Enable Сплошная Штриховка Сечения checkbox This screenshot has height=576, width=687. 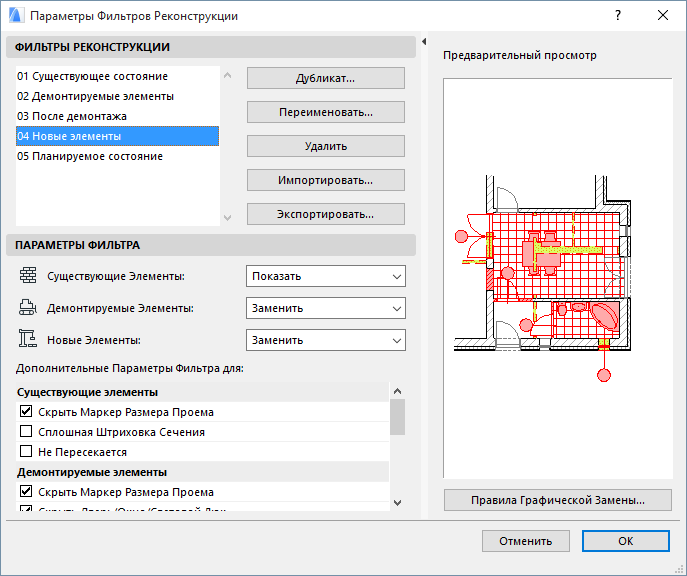26,431
